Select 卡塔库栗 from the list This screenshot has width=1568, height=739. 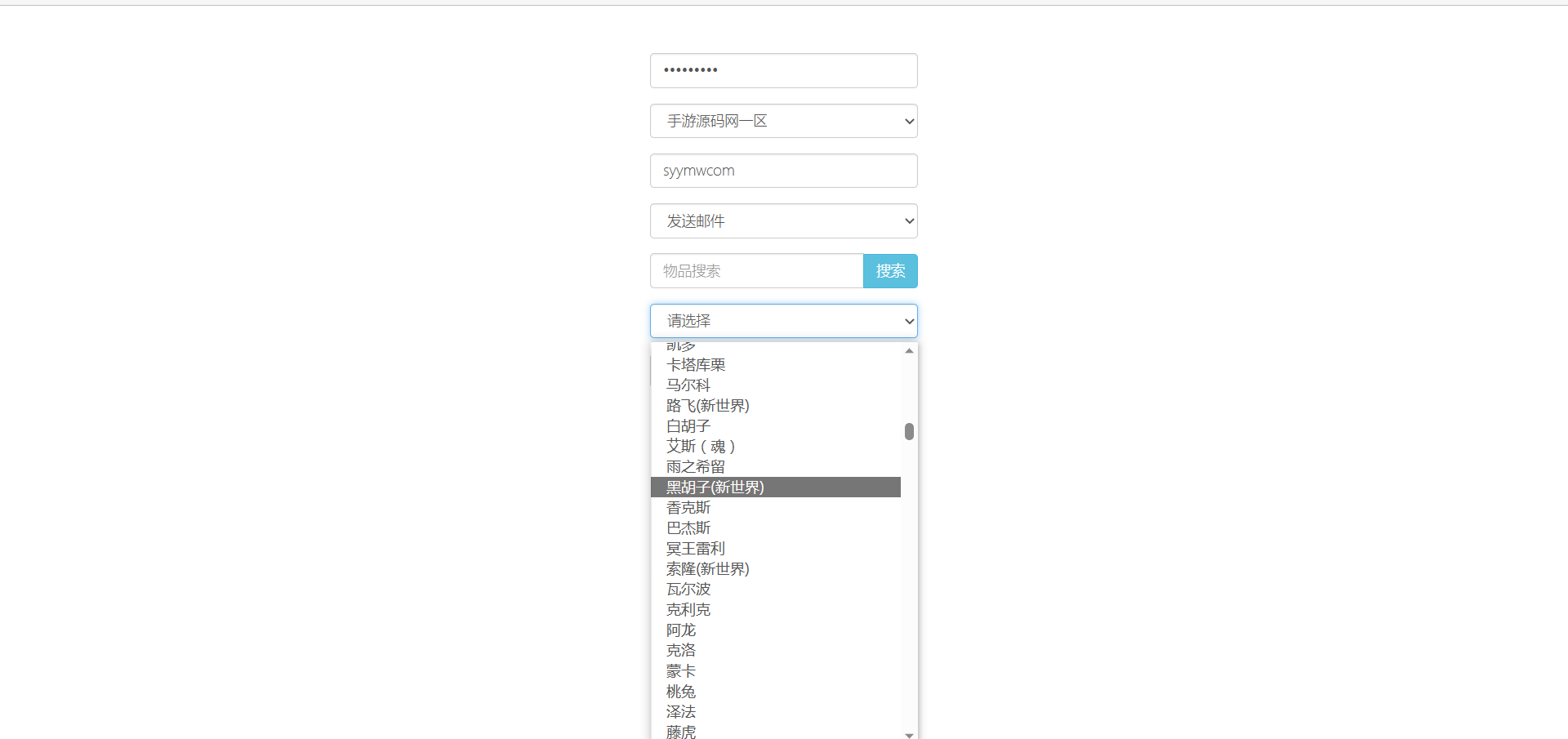pos(696,365)
